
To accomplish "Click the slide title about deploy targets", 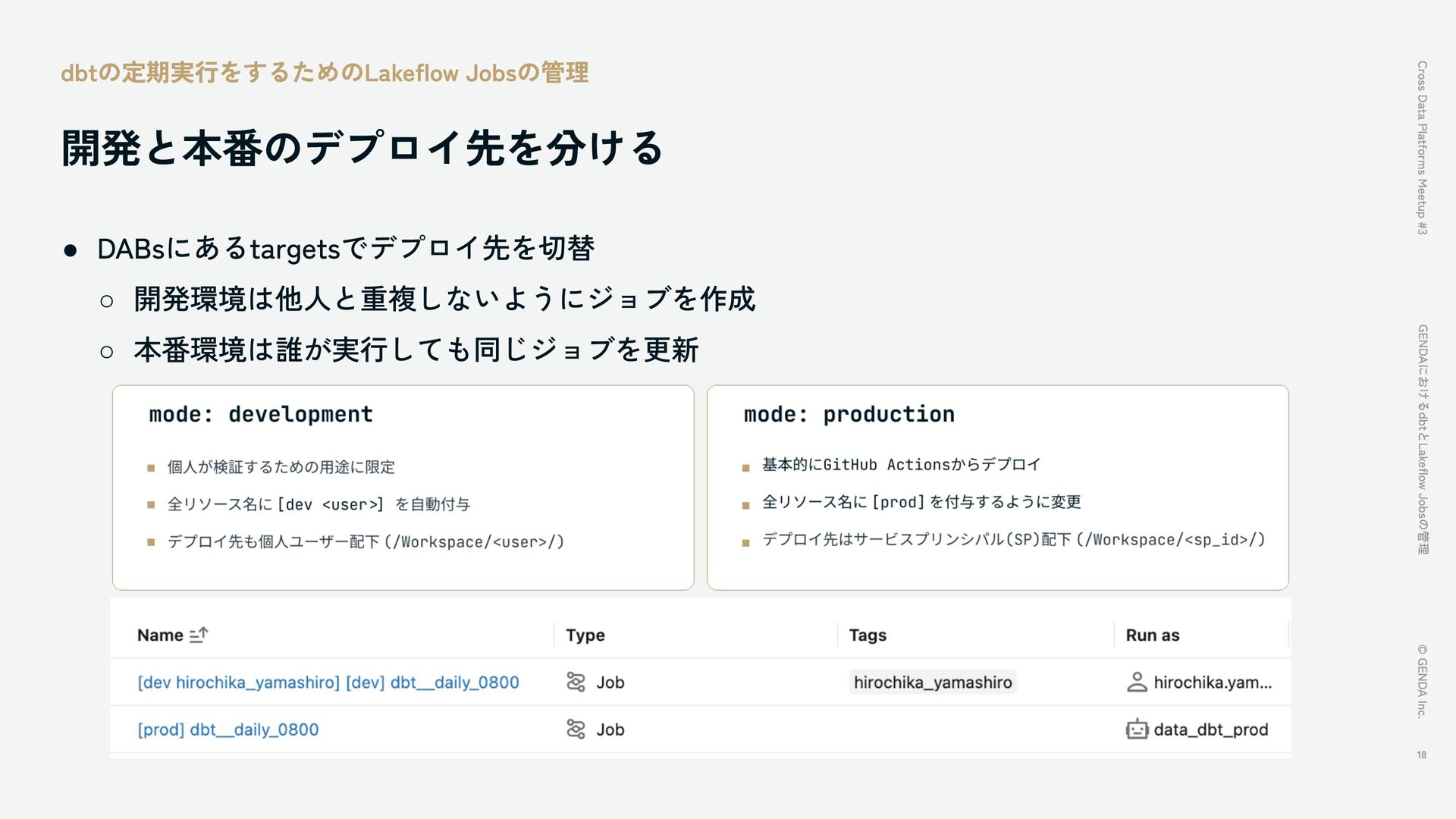I will [x=362, y=147].
